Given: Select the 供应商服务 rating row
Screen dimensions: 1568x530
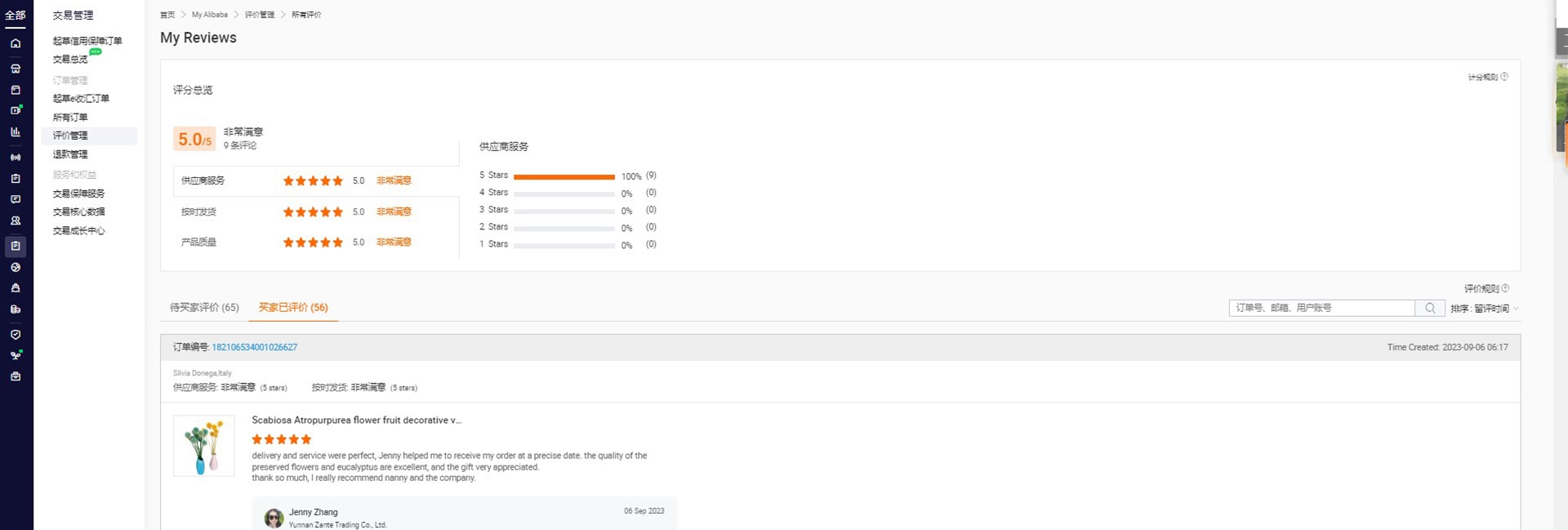Looking at the screenshot, I should 316,180.
